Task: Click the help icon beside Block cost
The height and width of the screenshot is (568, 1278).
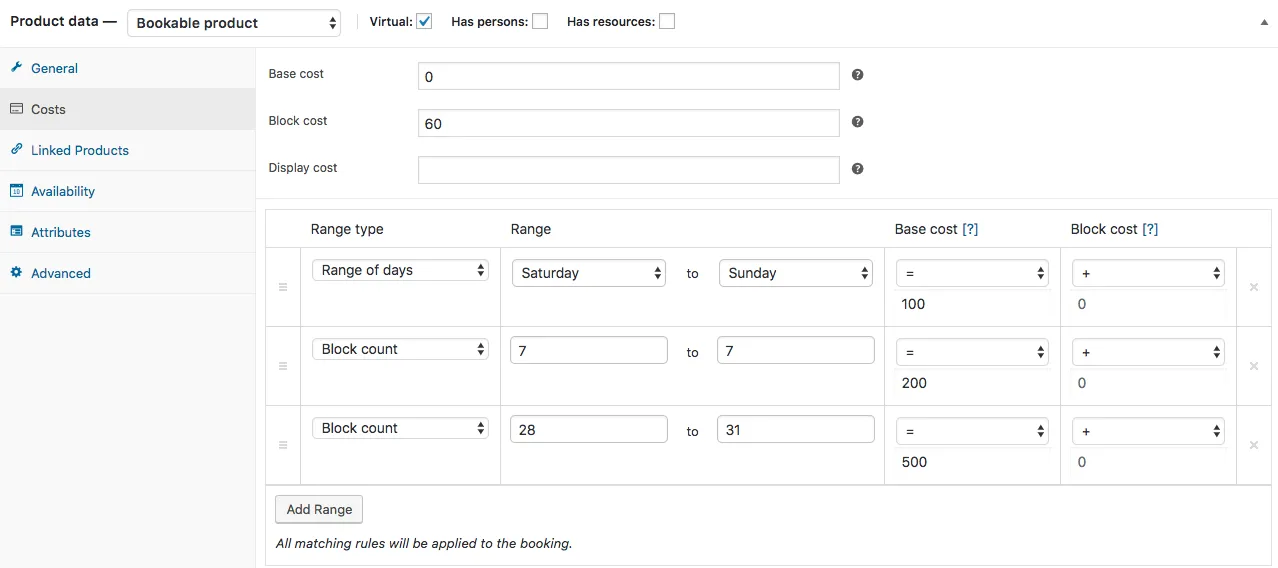Action: tap(857, 122)
